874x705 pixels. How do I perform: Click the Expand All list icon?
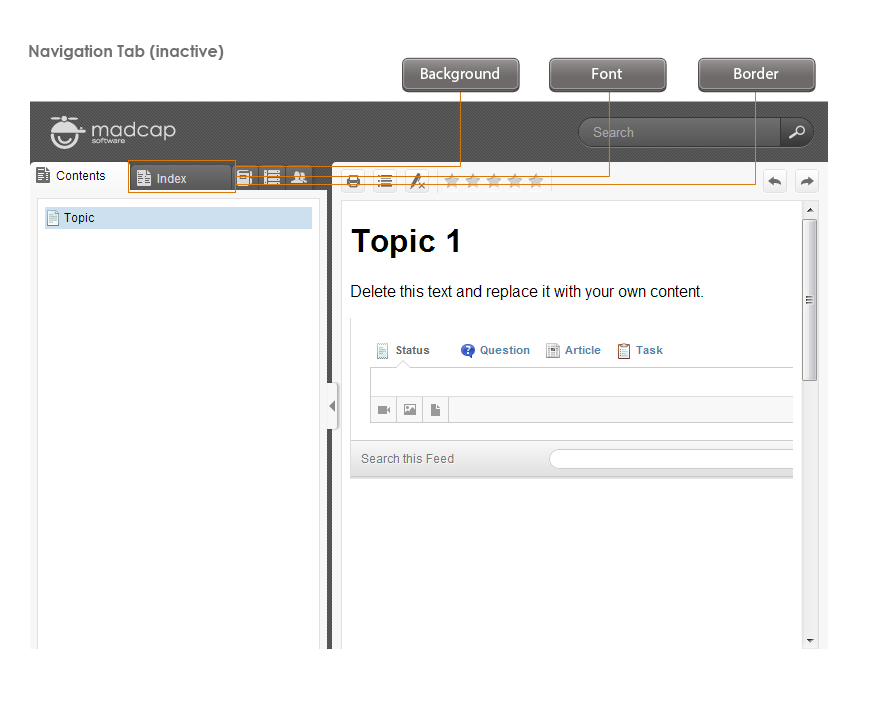[385, 181]
